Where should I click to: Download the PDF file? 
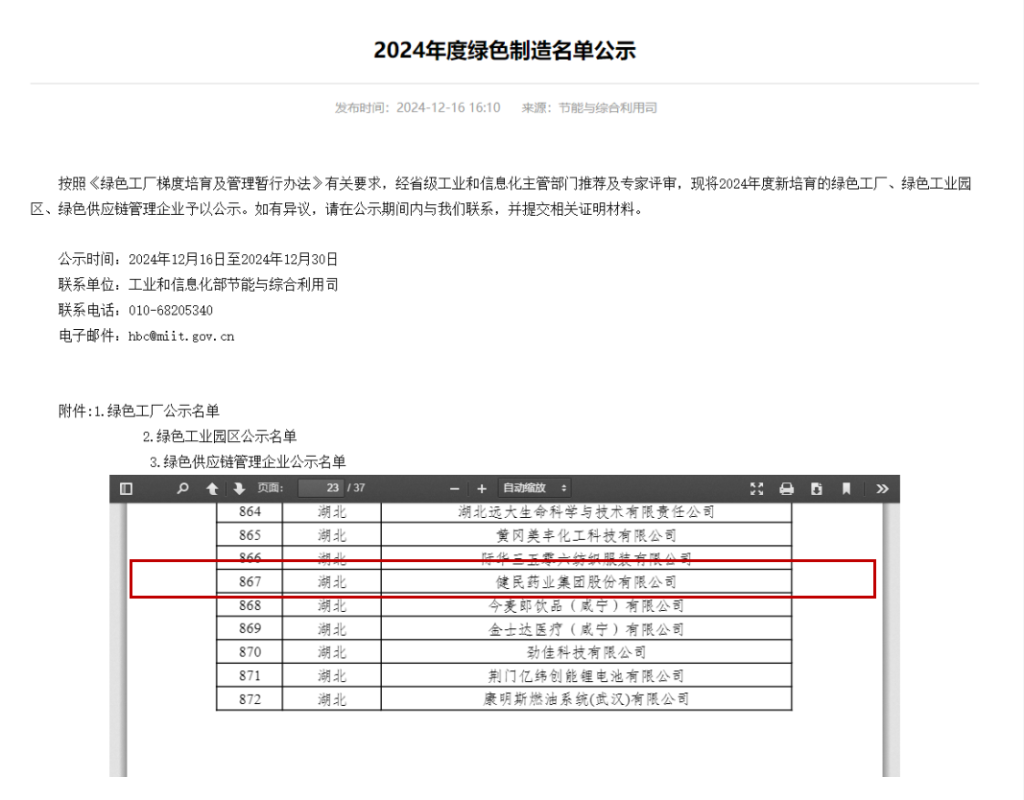coord(816,488)
